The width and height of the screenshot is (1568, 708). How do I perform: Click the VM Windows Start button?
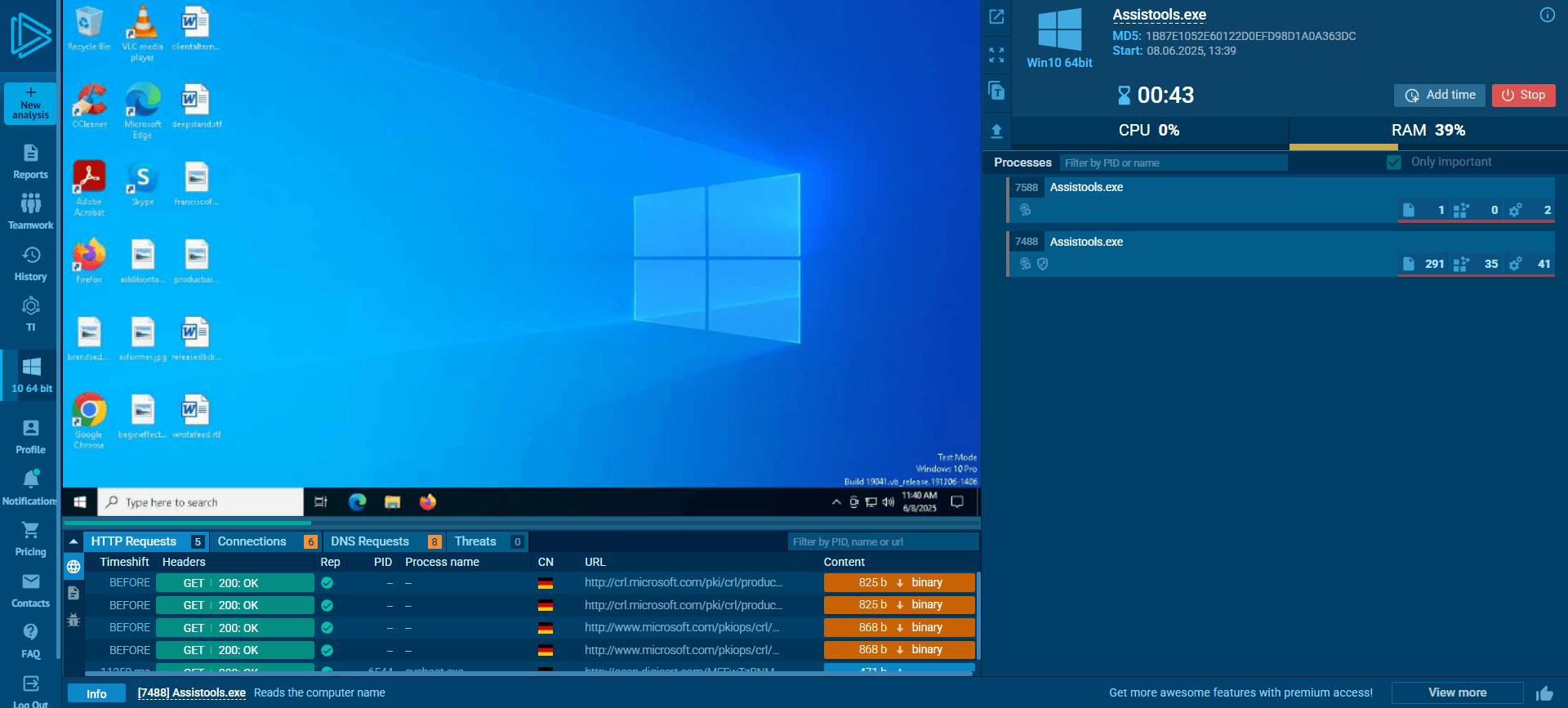[80, 502]
